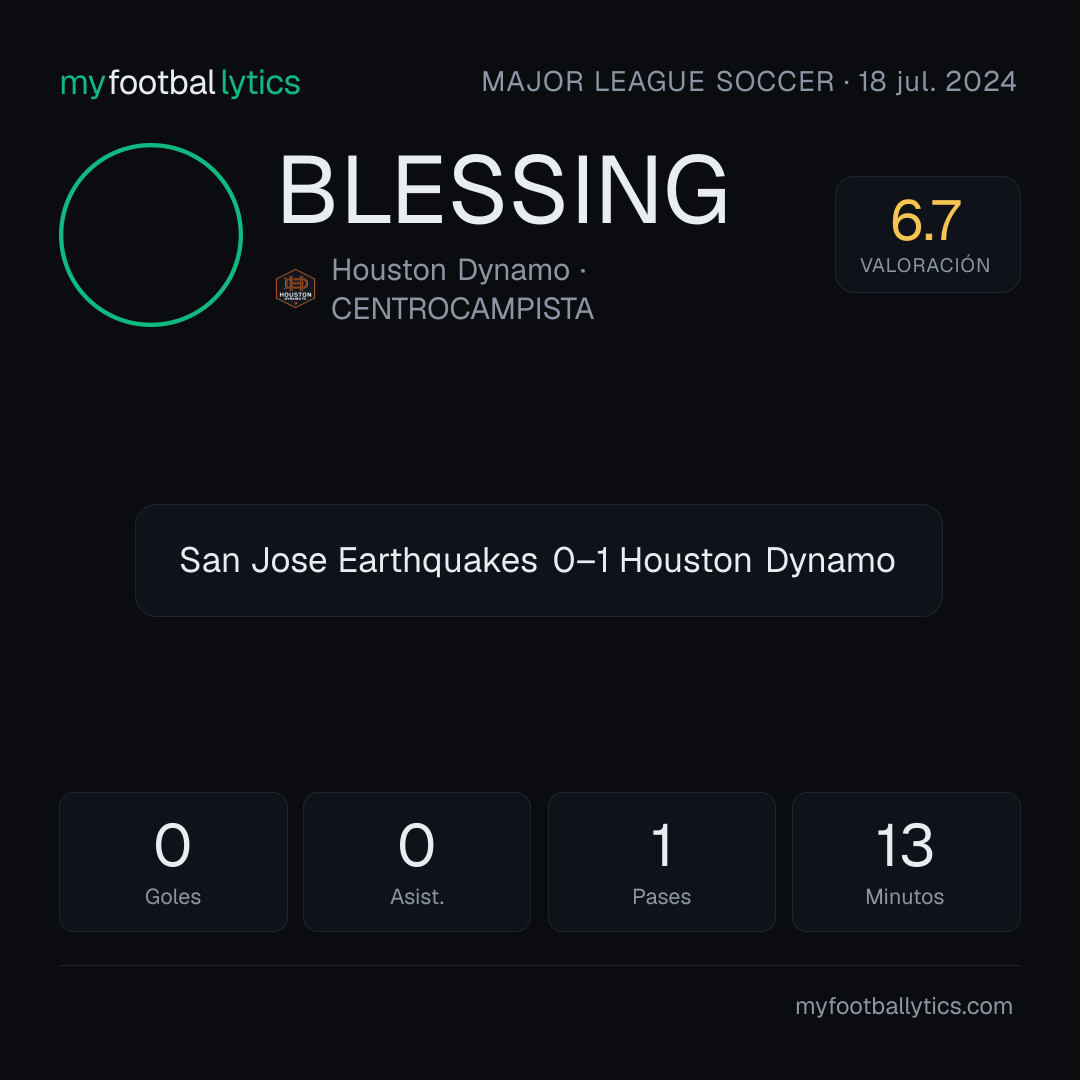Click the 0–1 score in the match box

[x=581, y=560]
